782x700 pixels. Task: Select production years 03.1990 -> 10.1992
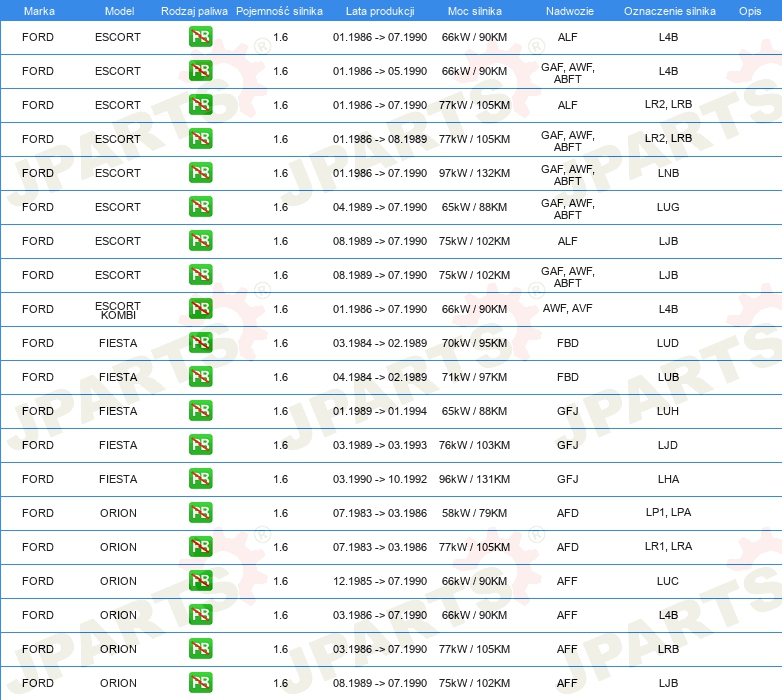click(380, 479)
